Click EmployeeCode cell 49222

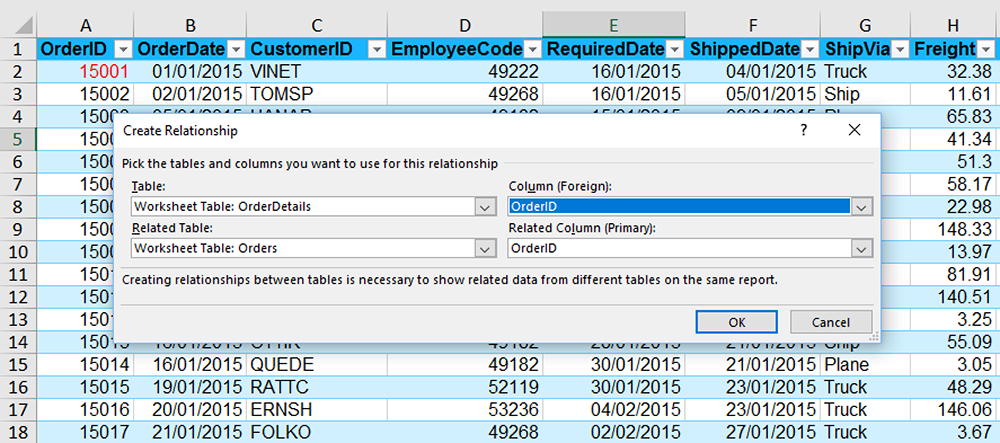(x=465, y=71)
